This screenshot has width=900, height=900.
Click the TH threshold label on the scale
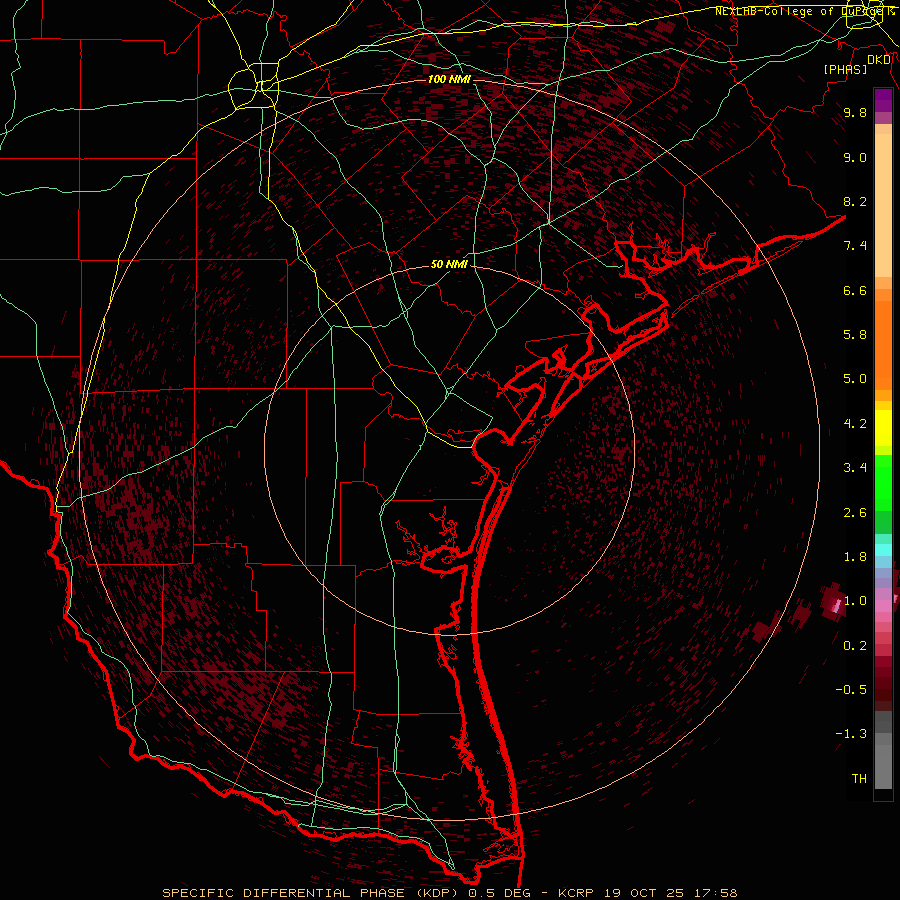pos(859,779)
